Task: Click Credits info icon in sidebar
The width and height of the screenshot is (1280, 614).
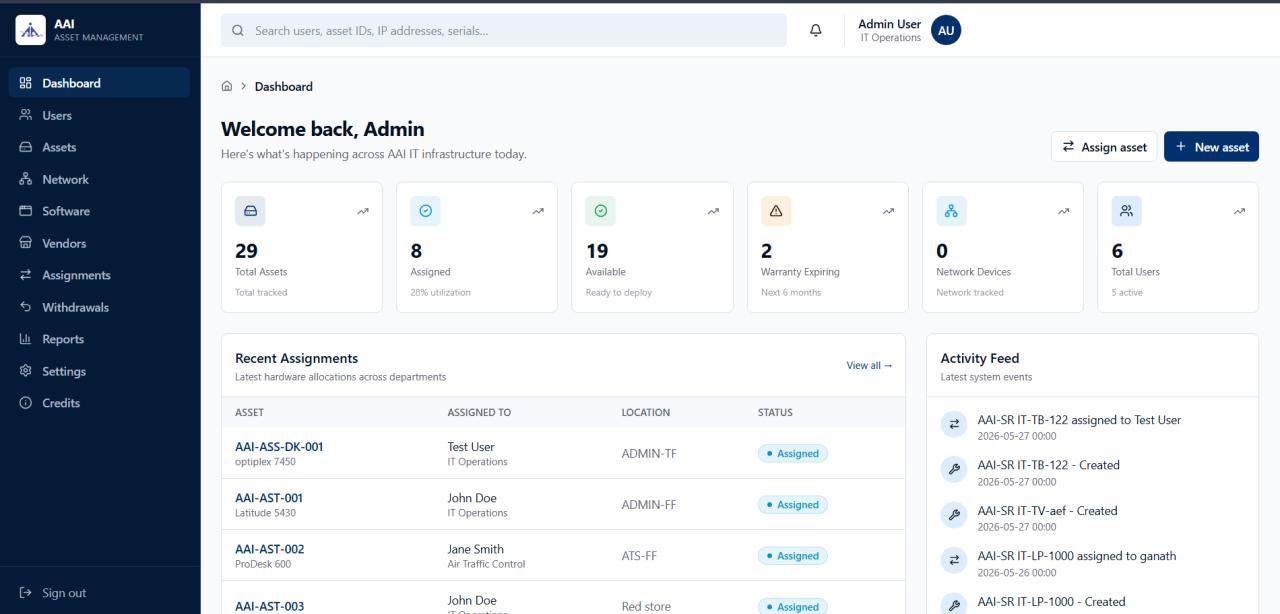Action: pos(26,403)
